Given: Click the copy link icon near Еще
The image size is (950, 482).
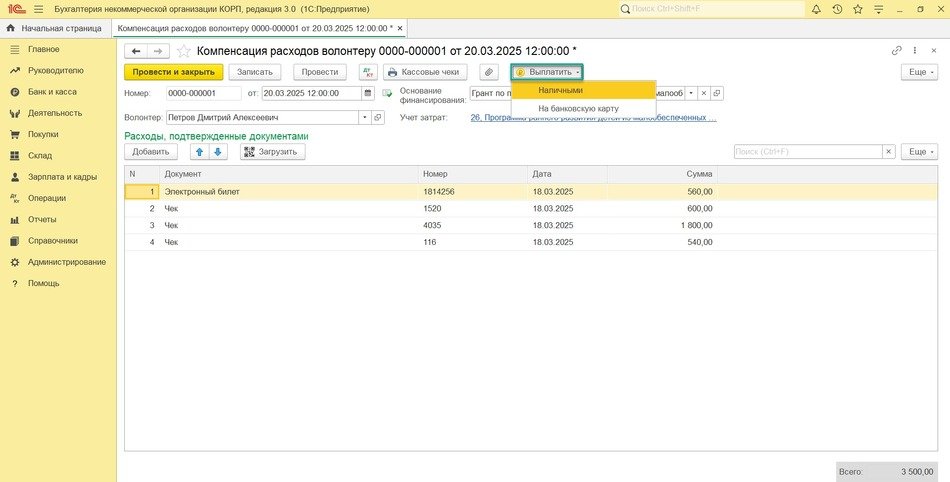Looking at the screenshot, I should (897, 50).
